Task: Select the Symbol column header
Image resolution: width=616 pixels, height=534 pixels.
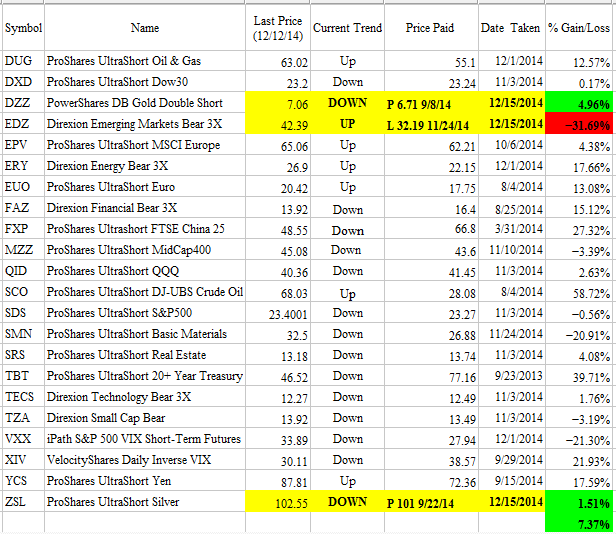Action: click(23, 28)
